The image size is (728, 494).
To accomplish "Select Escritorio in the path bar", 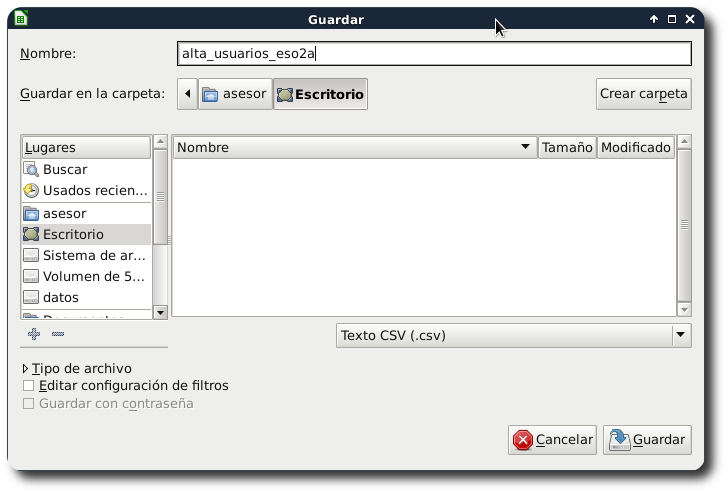I will coord(320,94).
